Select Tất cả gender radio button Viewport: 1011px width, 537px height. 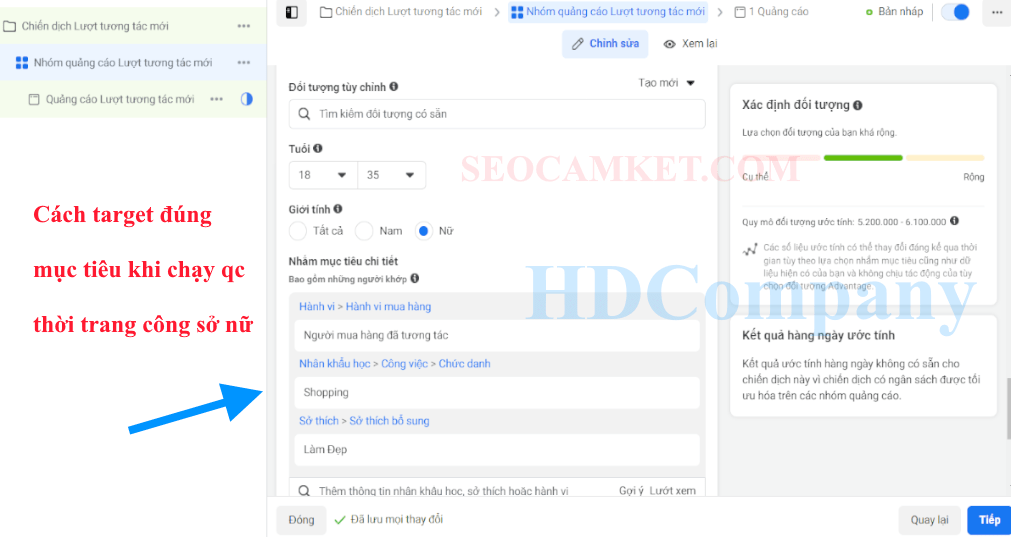point(298,231)
